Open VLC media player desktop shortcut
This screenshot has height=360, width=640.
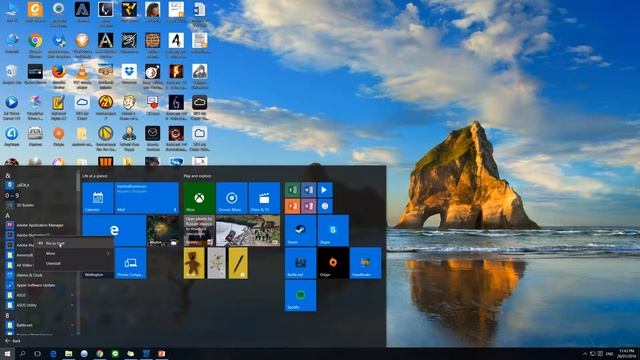point(82,75)
